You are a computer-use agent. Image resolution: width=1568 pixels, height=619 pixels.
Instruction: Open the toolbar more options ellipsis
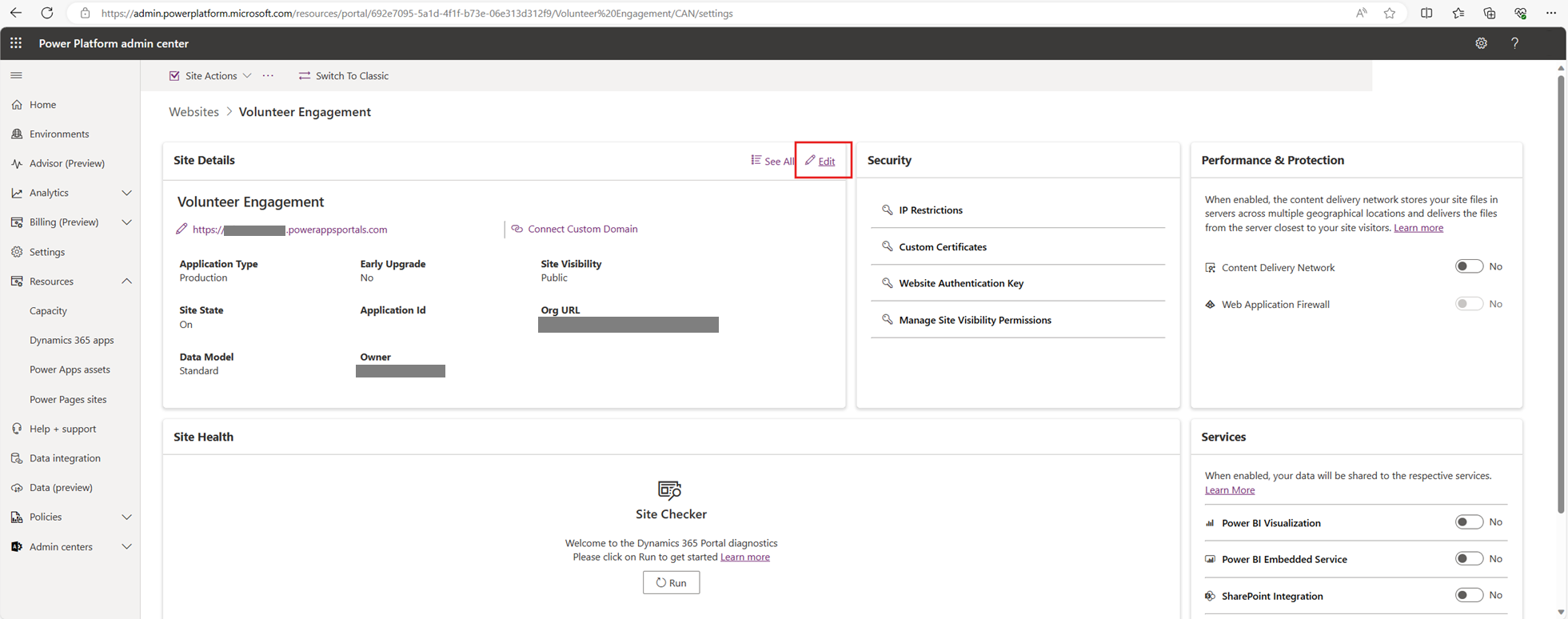click(x=268, y=76)
